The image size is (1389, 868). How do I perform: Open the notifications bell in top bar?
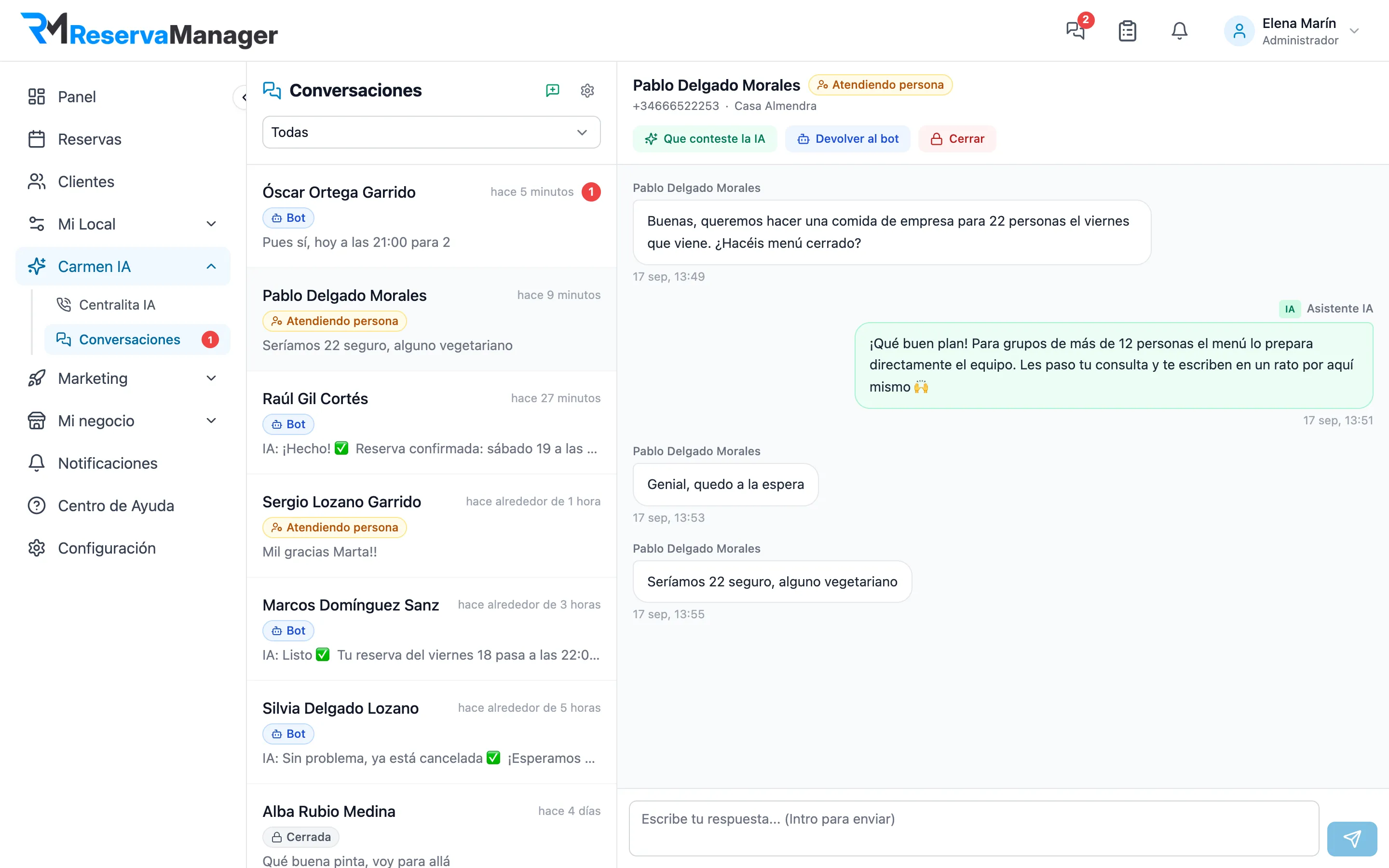(x=1180, y=30)
